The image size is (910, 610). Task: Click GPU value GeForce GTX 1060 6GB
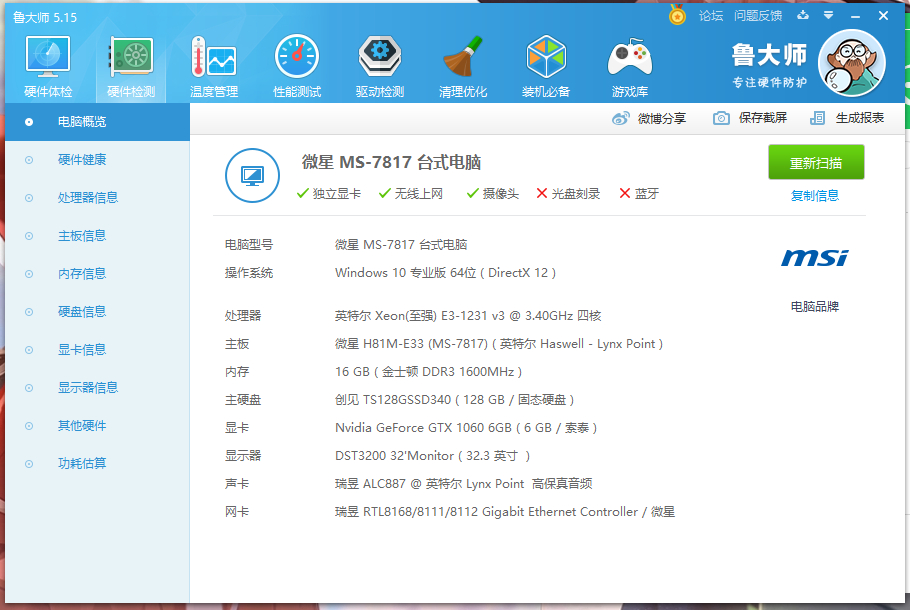click(x=466, y=428)
